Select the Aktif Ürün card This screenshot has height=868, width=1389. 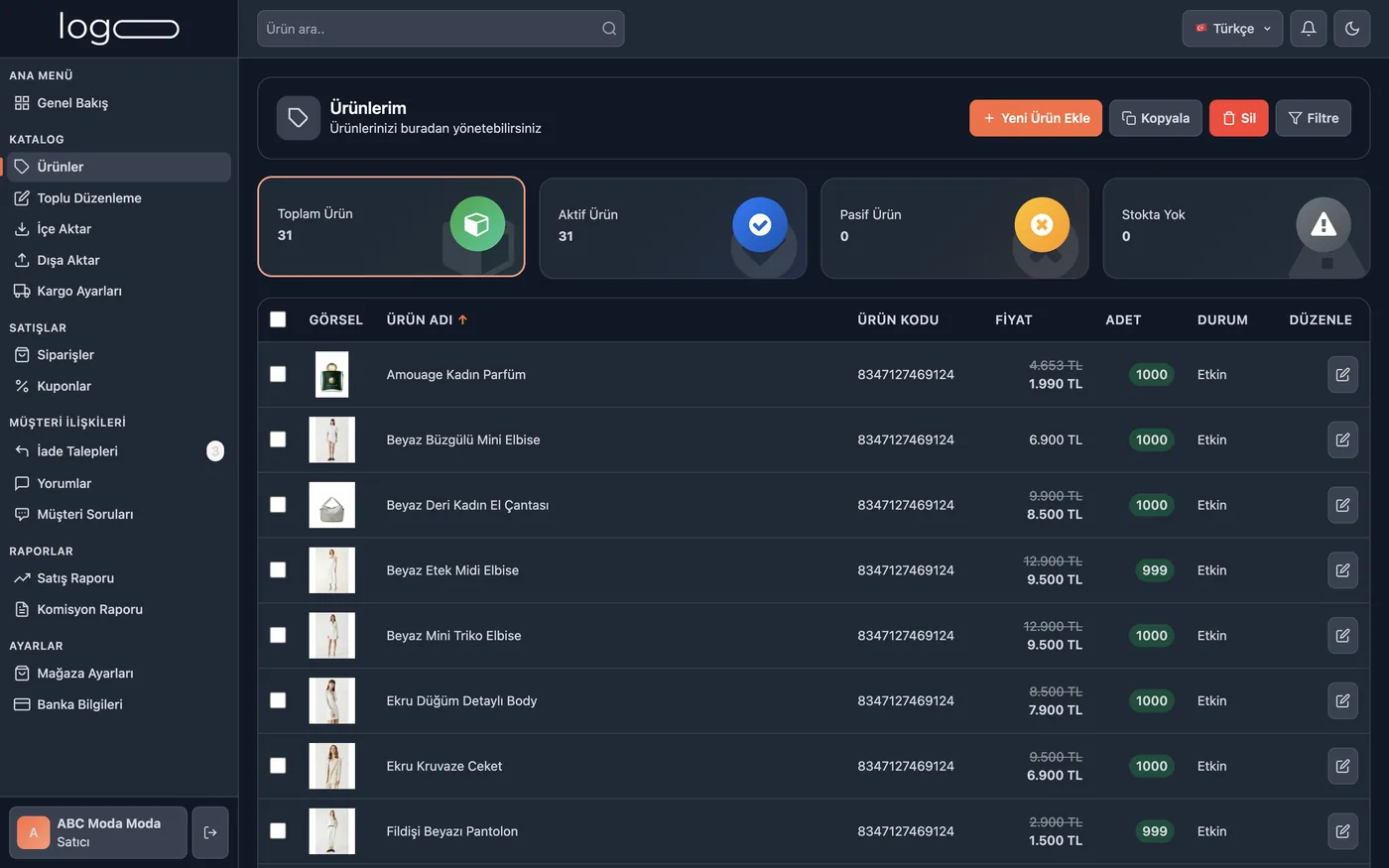point(673,228)
